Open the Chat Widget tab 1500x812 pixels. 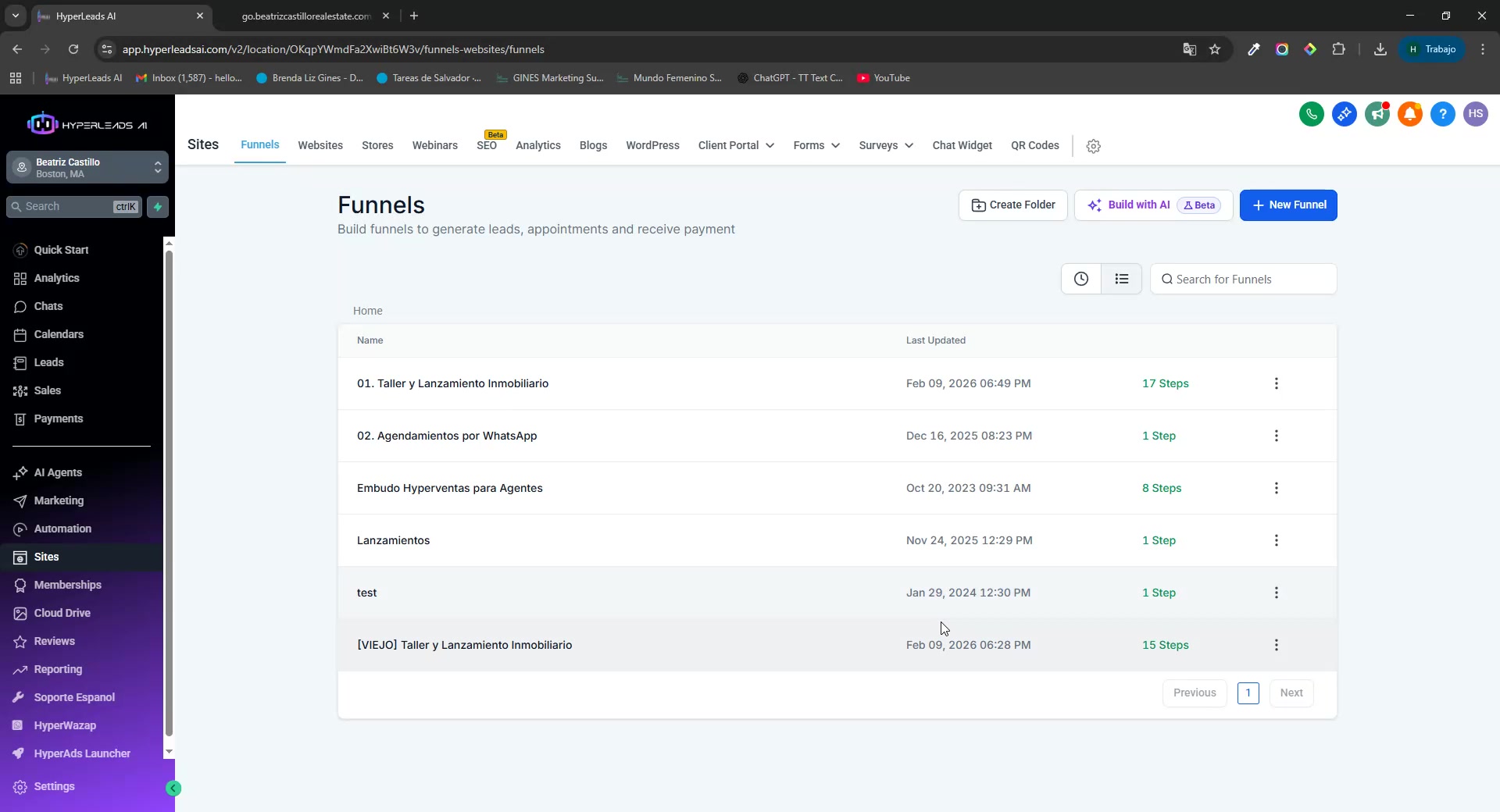[x=962, y=145]
